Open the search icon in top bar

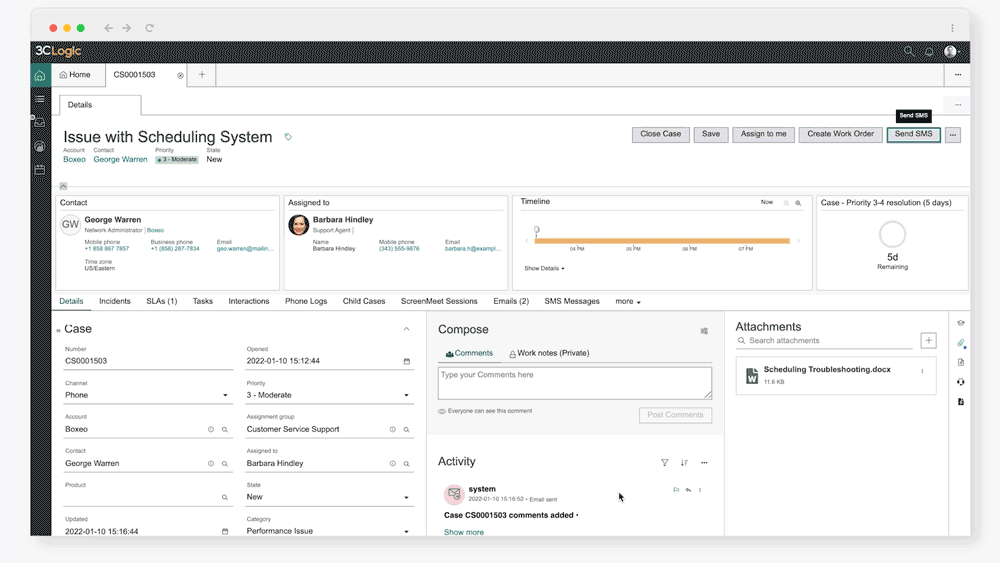click(909, 51)
